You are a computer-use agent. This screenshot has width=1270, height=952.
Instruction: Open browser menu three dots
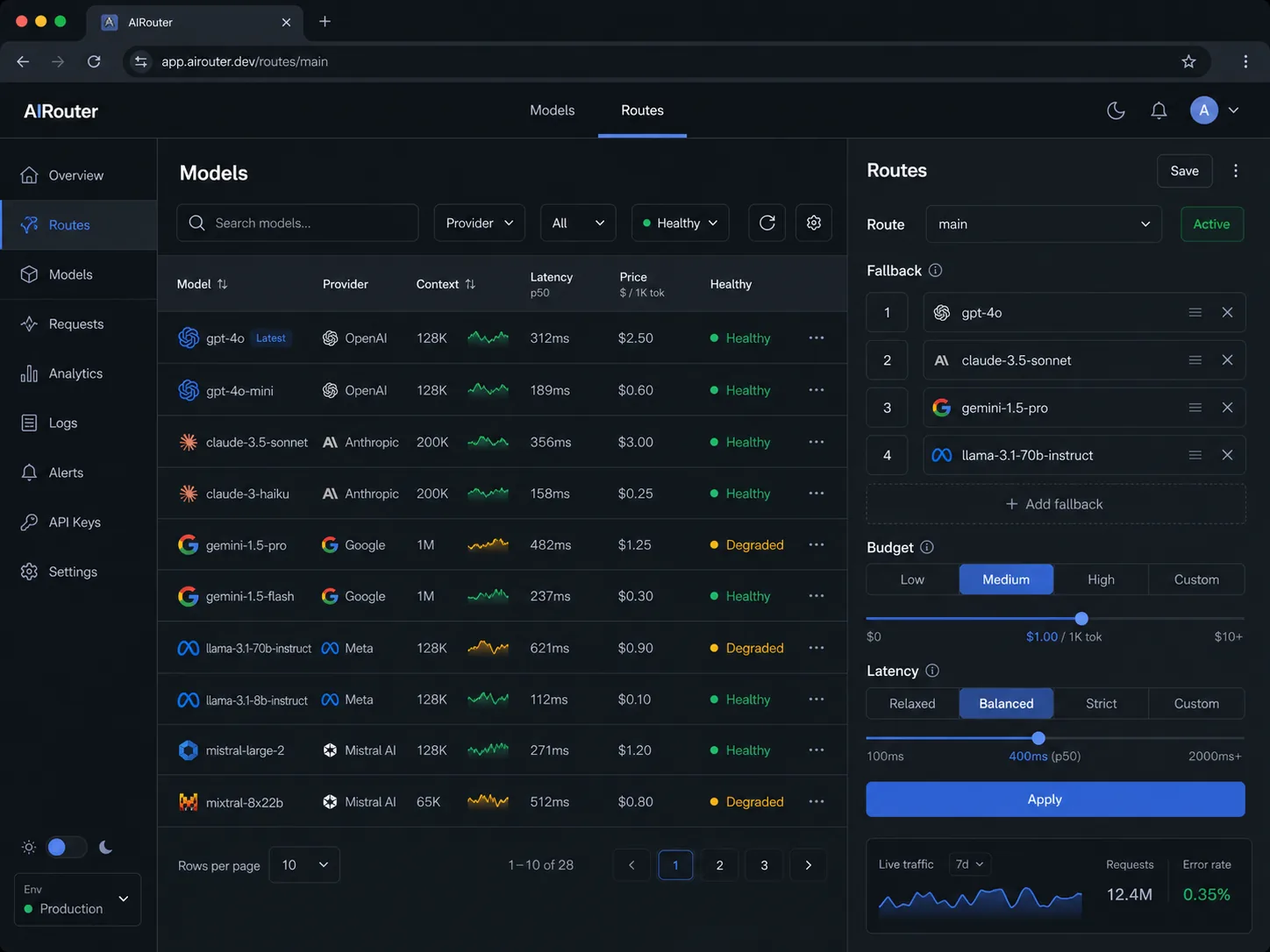click(x=1245, y=61)
